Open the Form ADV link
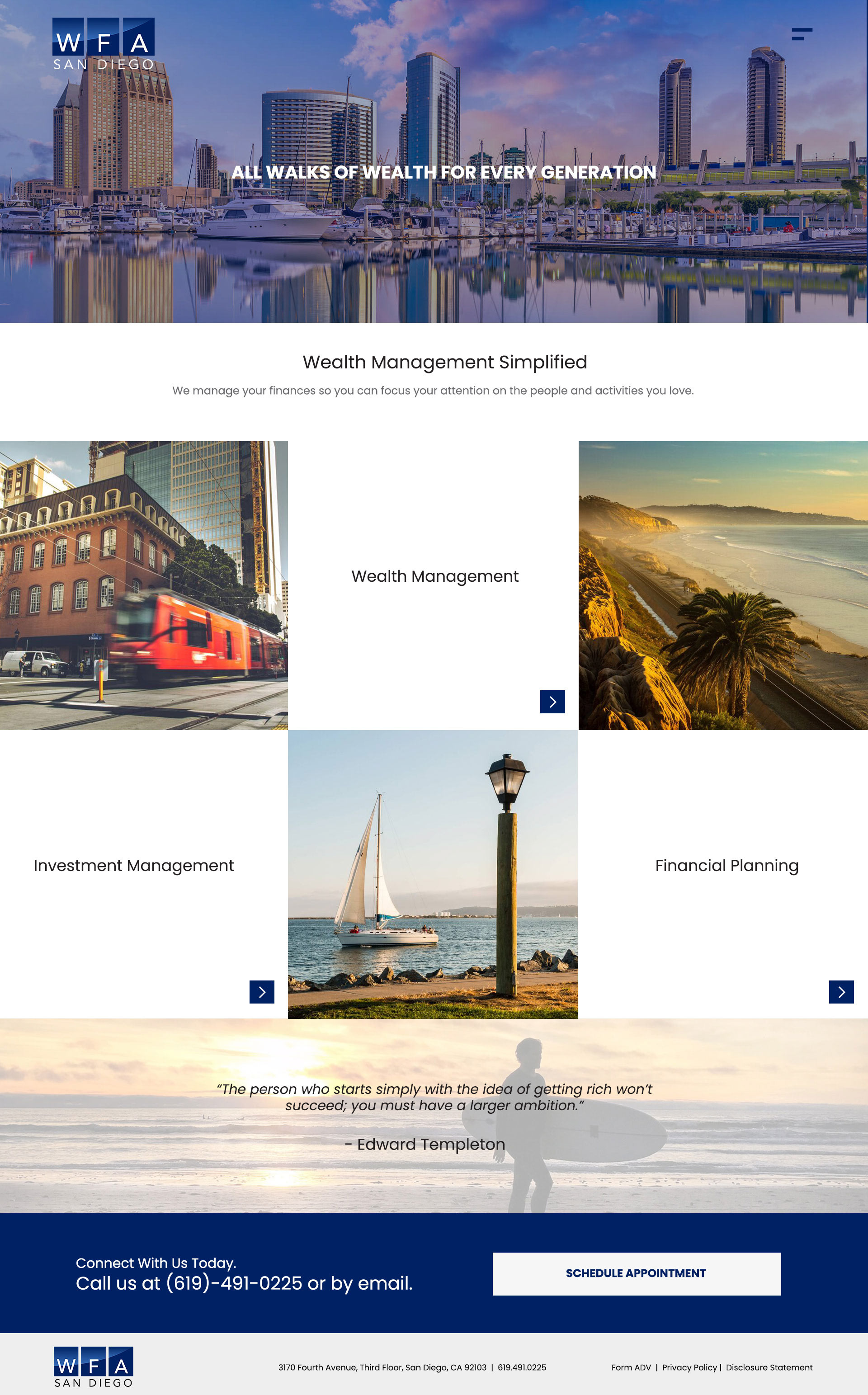 tap(631, 1367)
